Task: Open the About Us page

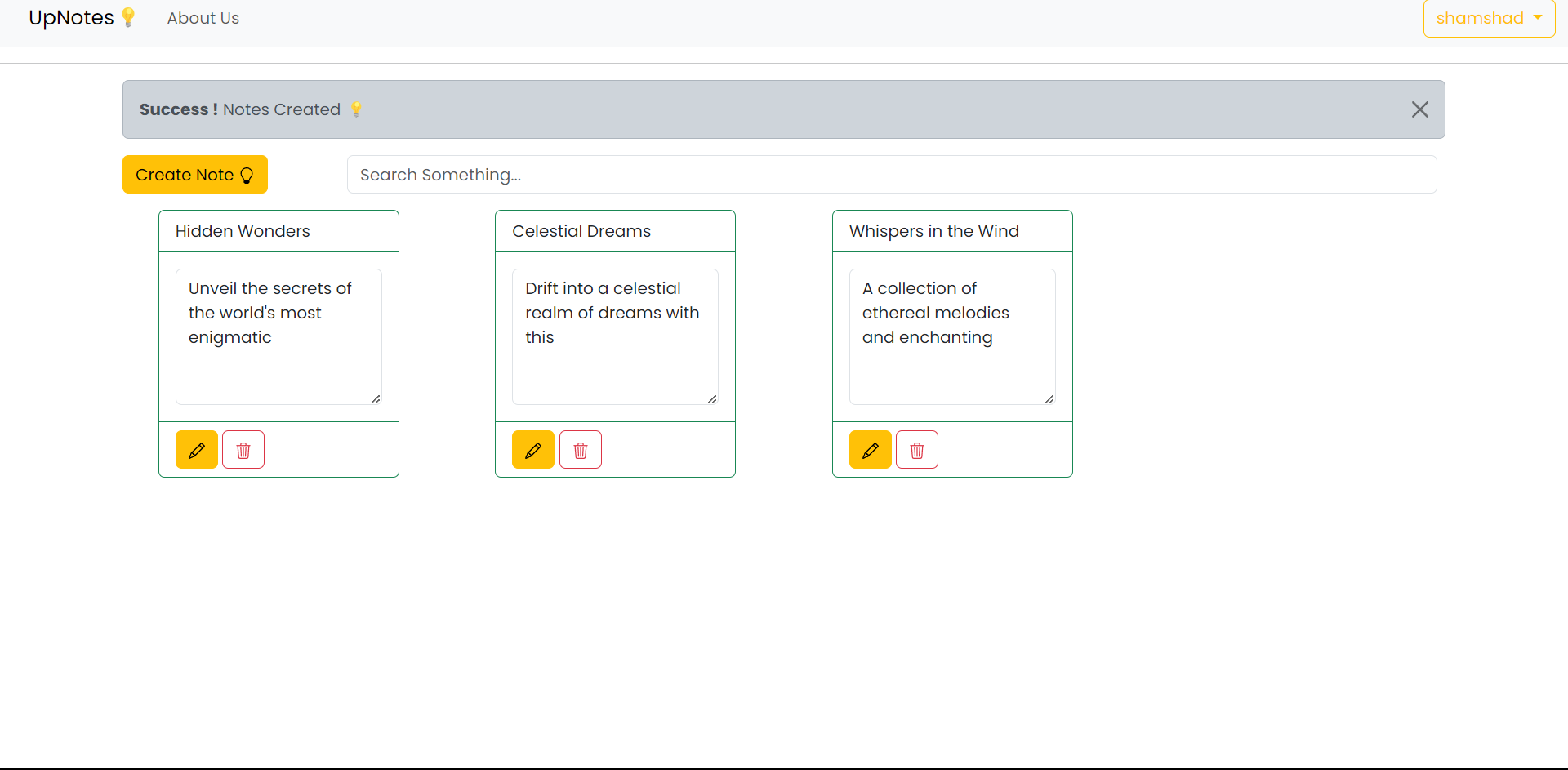Action: (x=203, y=18)
